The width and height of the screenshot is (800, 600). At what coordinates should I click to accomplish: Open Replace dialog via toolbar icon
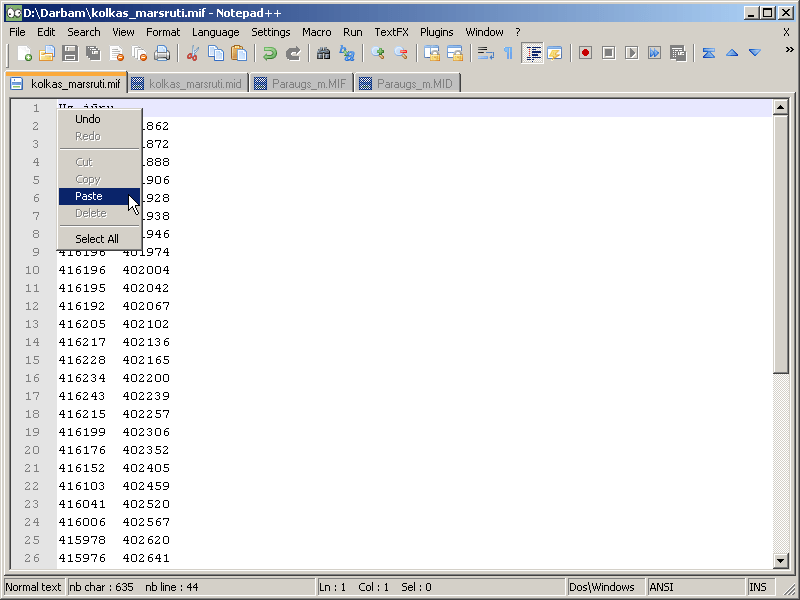click(x=347, y=53)
